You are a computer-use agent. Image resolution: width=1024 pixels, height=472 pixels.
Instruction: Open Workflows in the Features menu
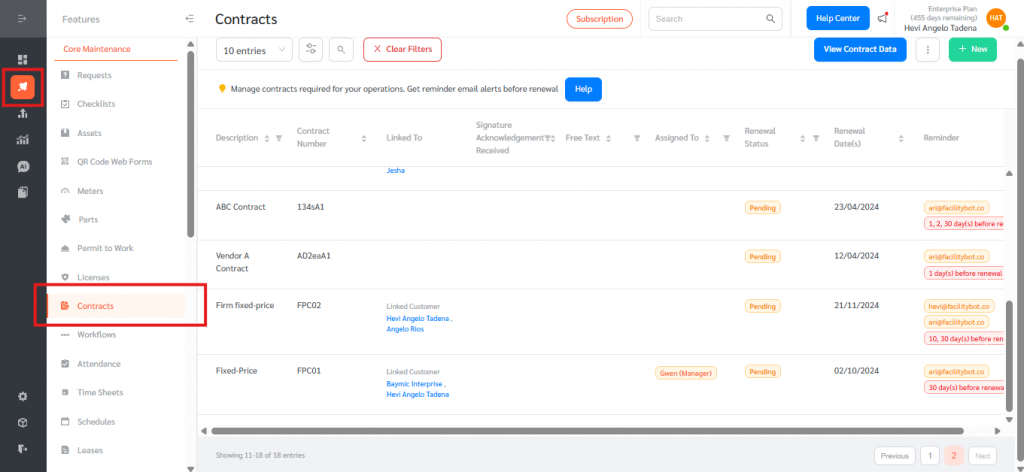coord(96,334)
